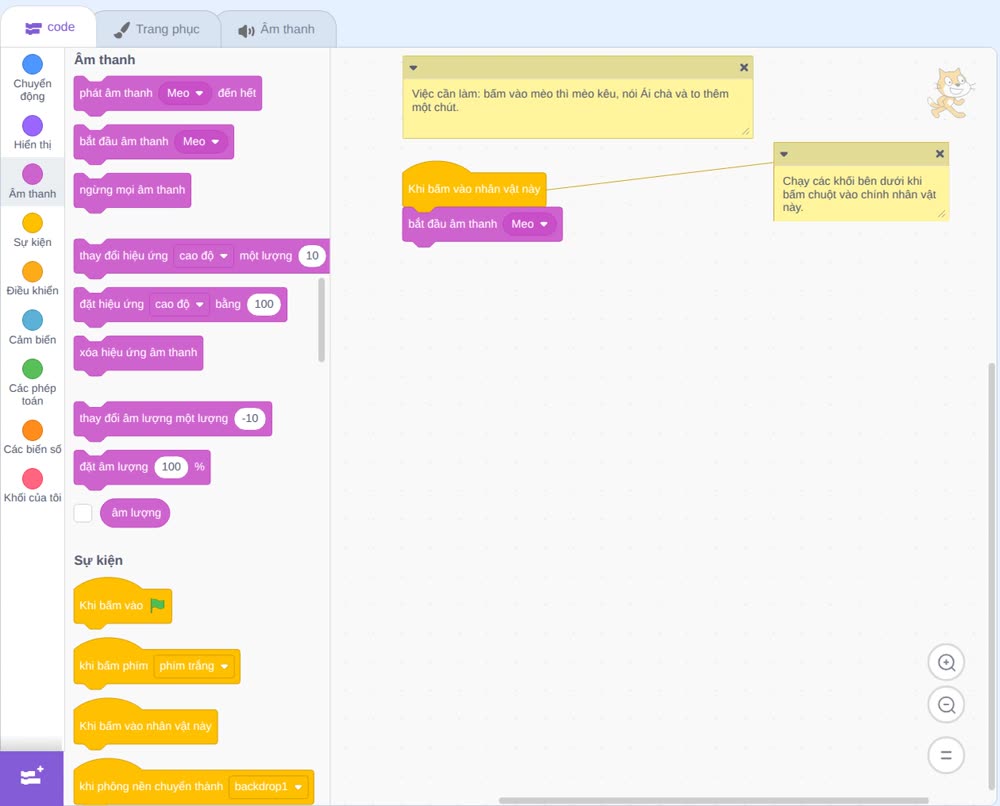Image resolution: width=1000 pixels, height=806 pixels.
Task: Click the workspace vertical scrollbar
Action: [x=992, y=577]
